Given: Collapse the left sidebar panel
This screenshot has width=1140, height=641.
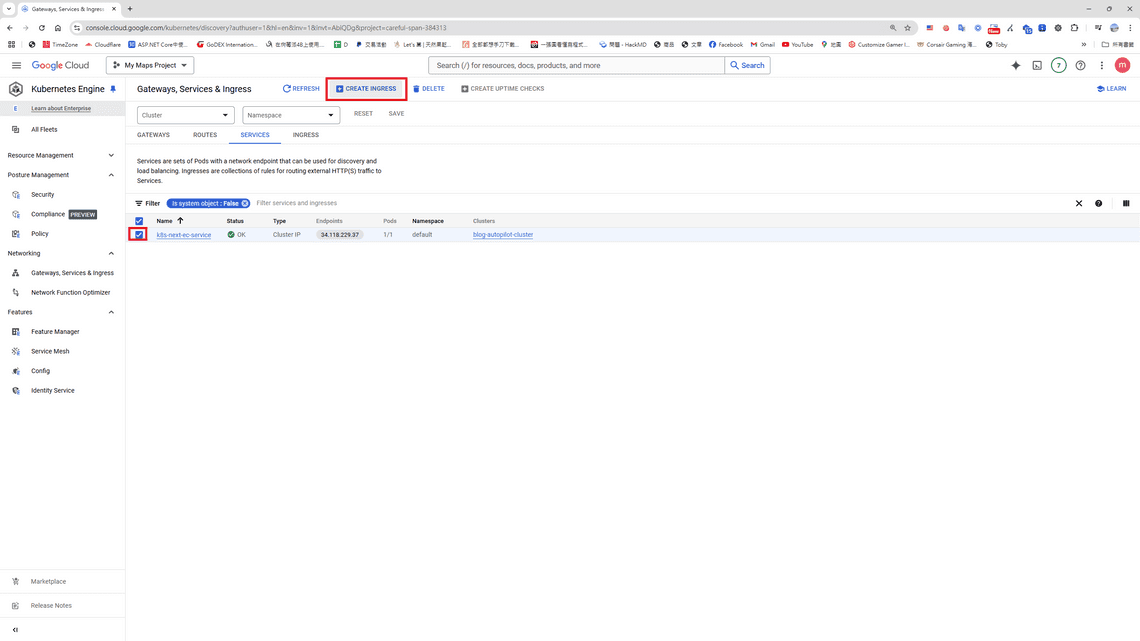Looking at the screenshot, I should (x=15, y=630).
